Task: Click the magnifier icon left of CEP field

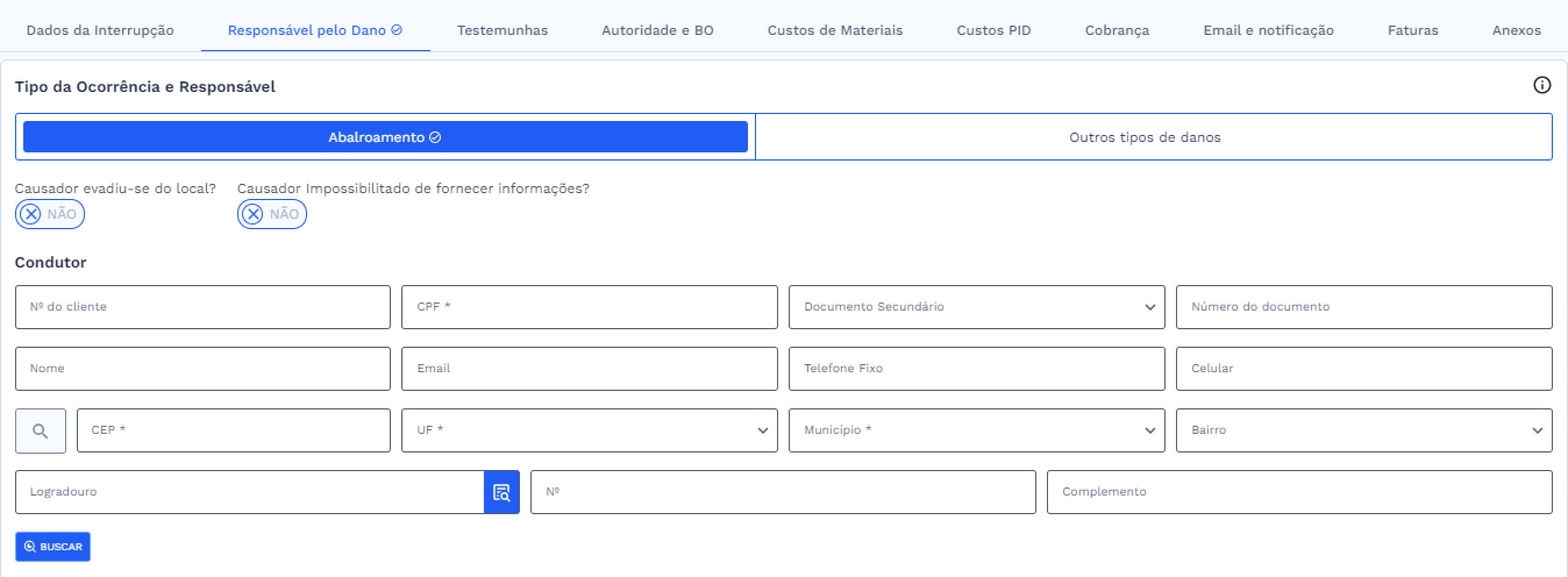Action: (x=40, y=430)
